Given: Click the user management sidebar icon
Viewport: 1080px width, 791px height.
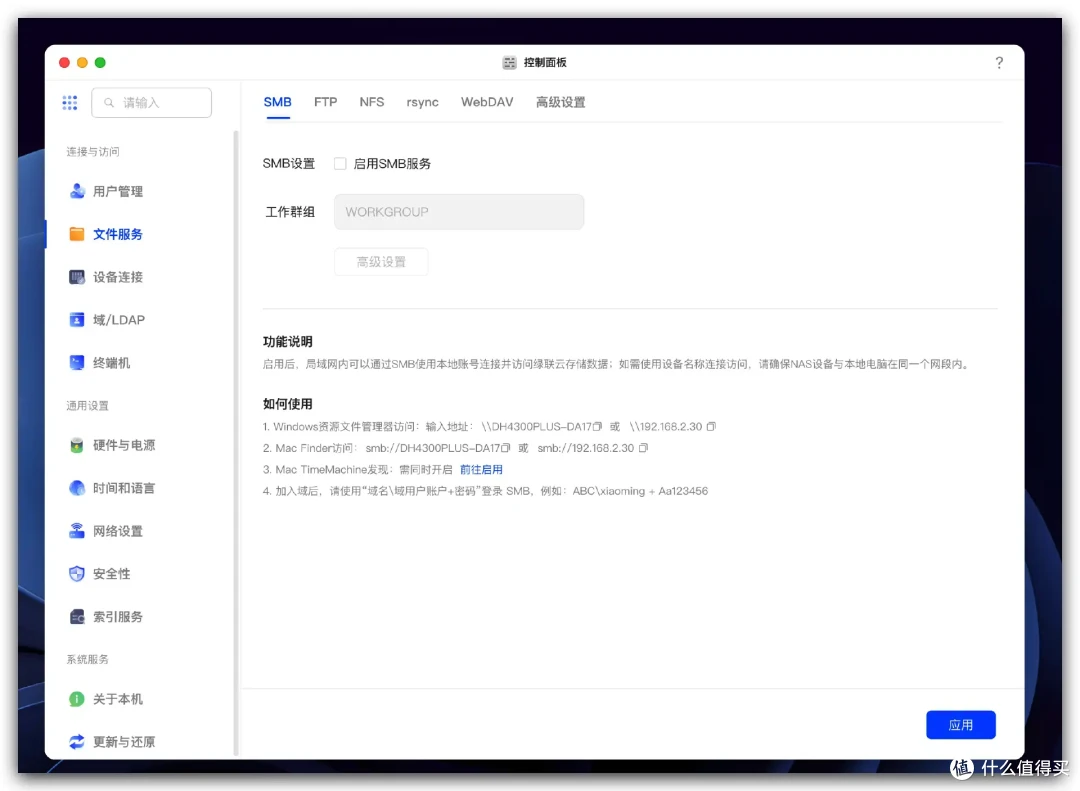Looking at the screenshot, I should (x=77, y=191).
